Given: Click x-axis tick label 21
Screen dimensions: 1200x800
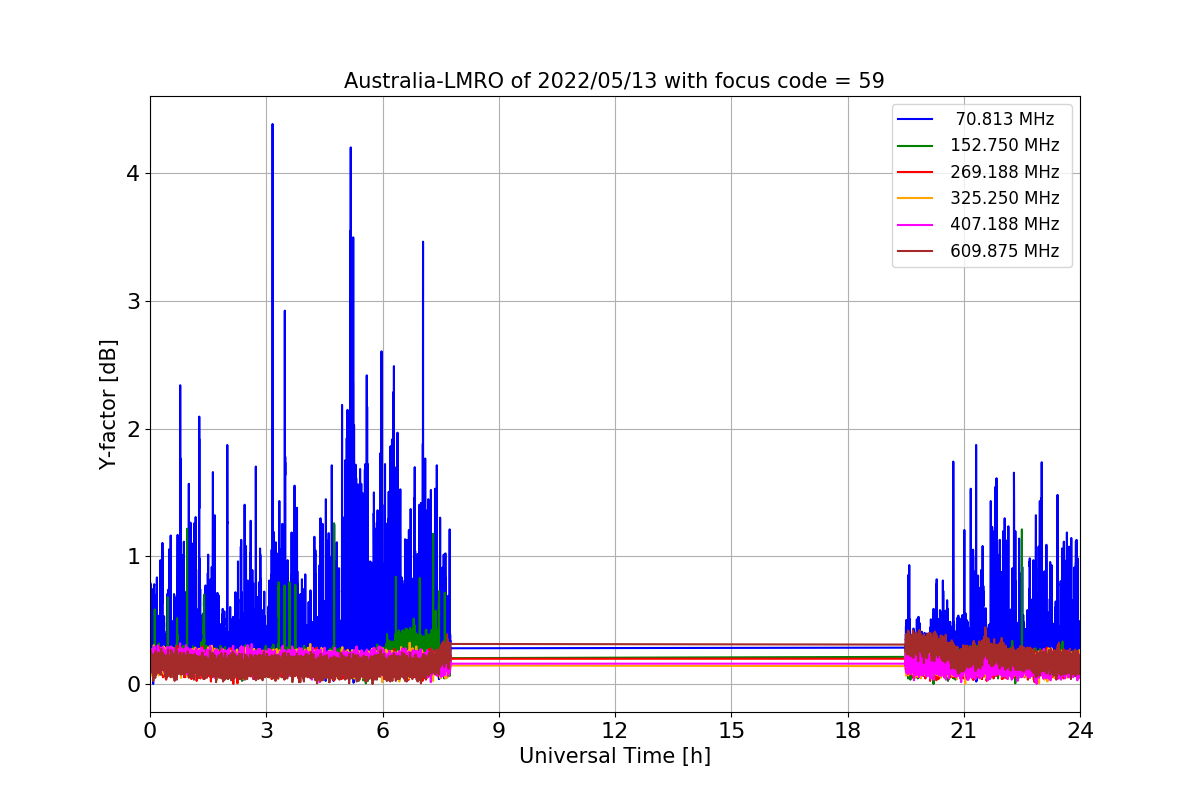Looking at the screenshot, I should 964,731.
